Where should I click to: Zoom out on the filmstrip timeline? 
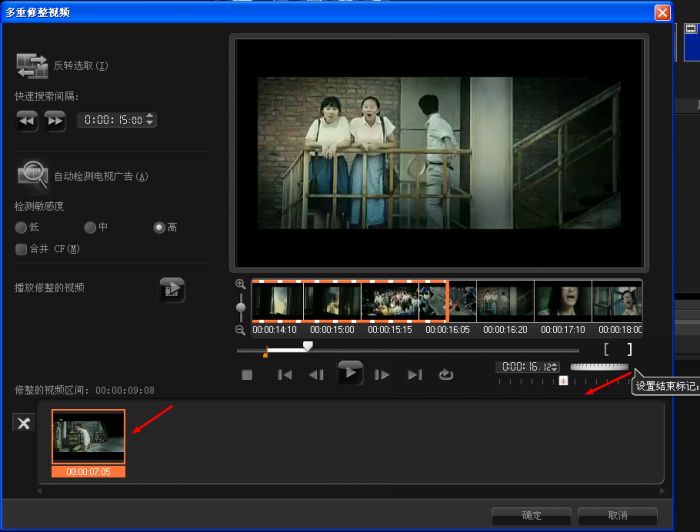(240, 330)
